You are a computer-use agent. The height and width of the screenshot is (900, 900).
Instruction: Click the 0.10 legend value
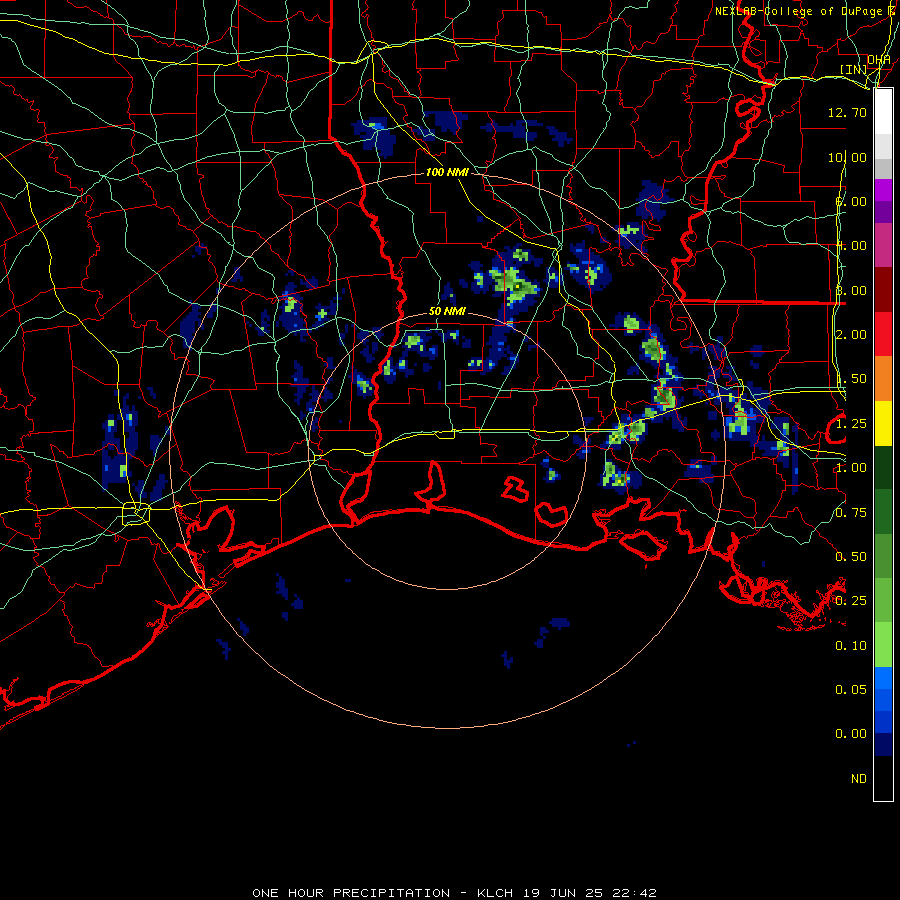[851, 646]
